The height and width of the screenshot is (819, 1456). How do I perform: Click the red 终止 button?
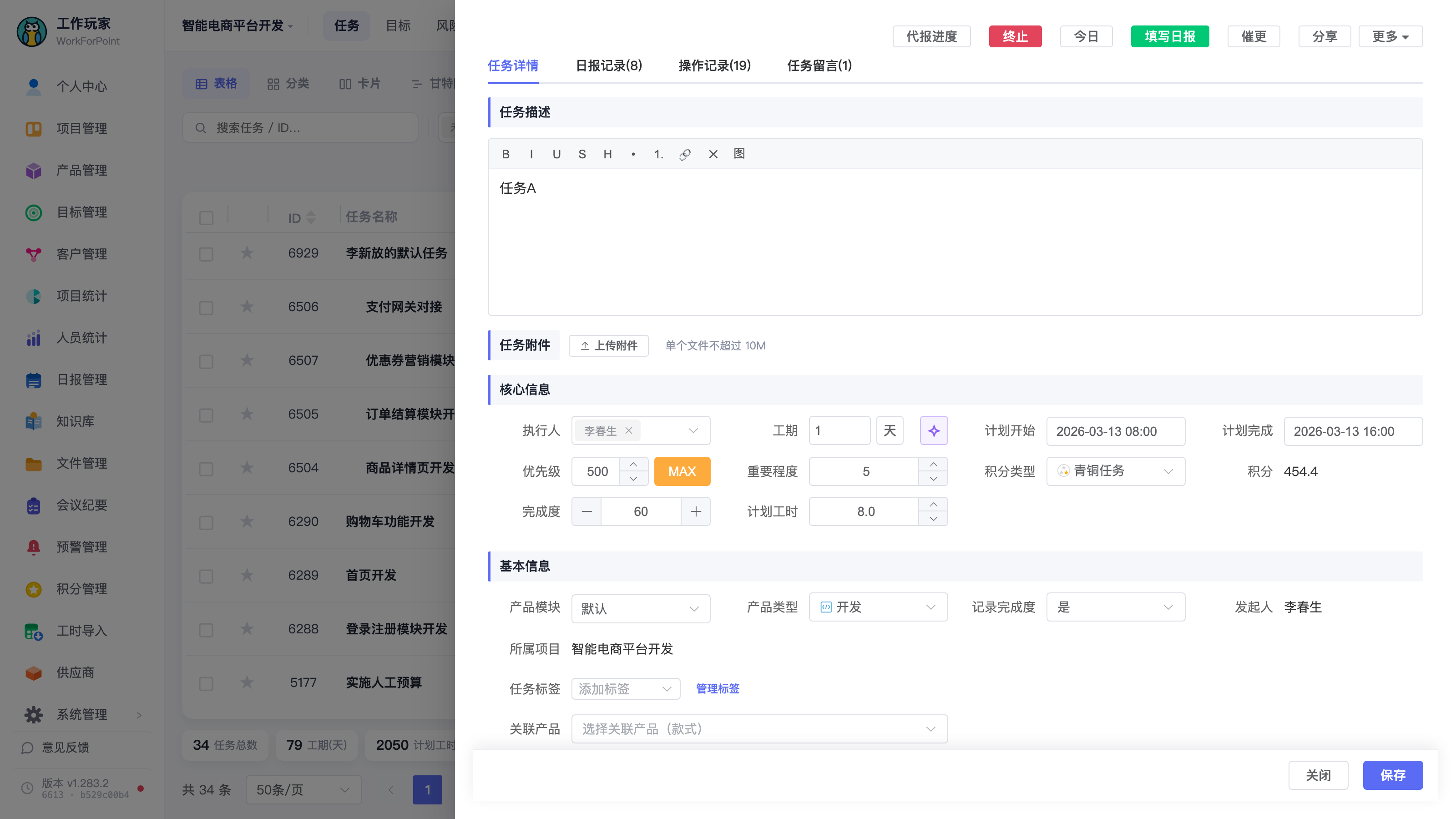(x=1015, y=36)
